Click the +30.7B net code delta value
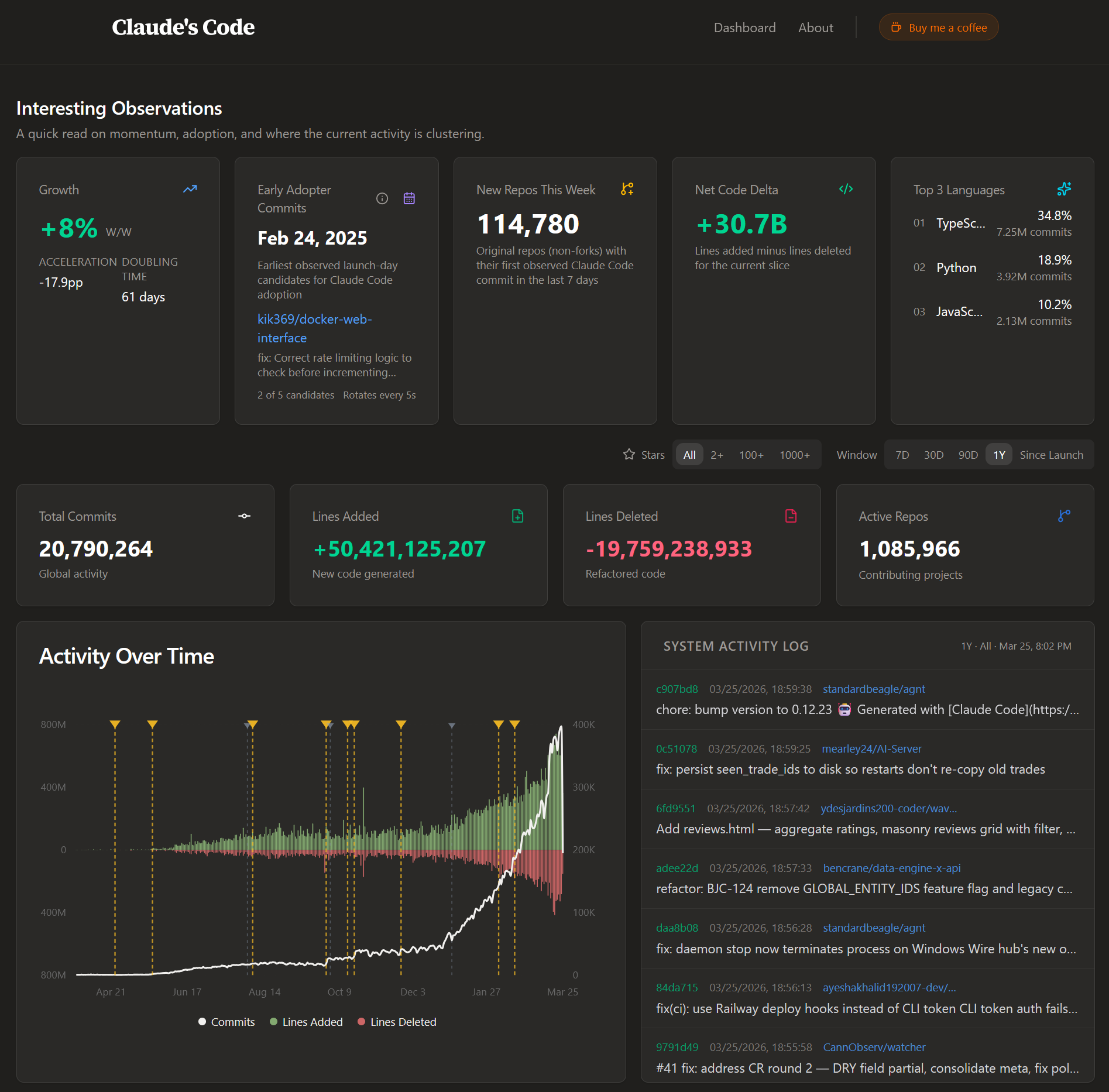Viewport: 1109px width, 1092px height. (741, 224)
